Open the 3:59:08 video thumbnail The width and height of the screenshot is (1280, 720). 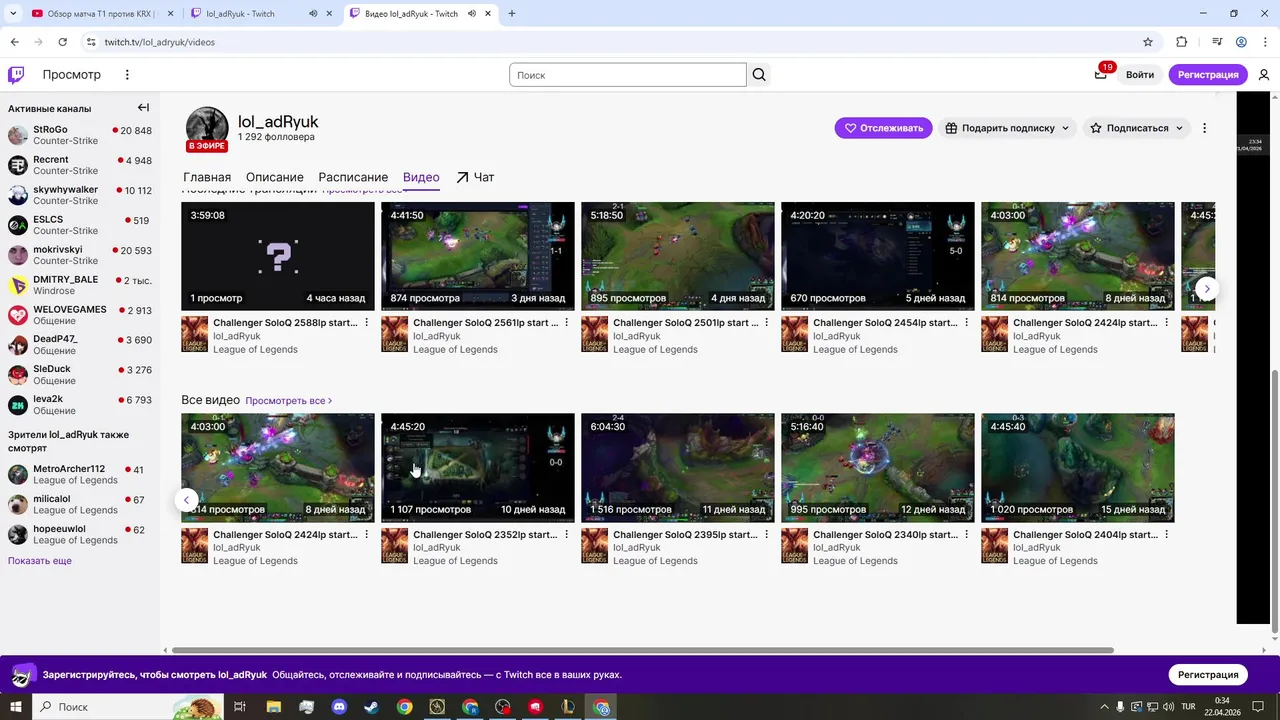tap(278, 256)
